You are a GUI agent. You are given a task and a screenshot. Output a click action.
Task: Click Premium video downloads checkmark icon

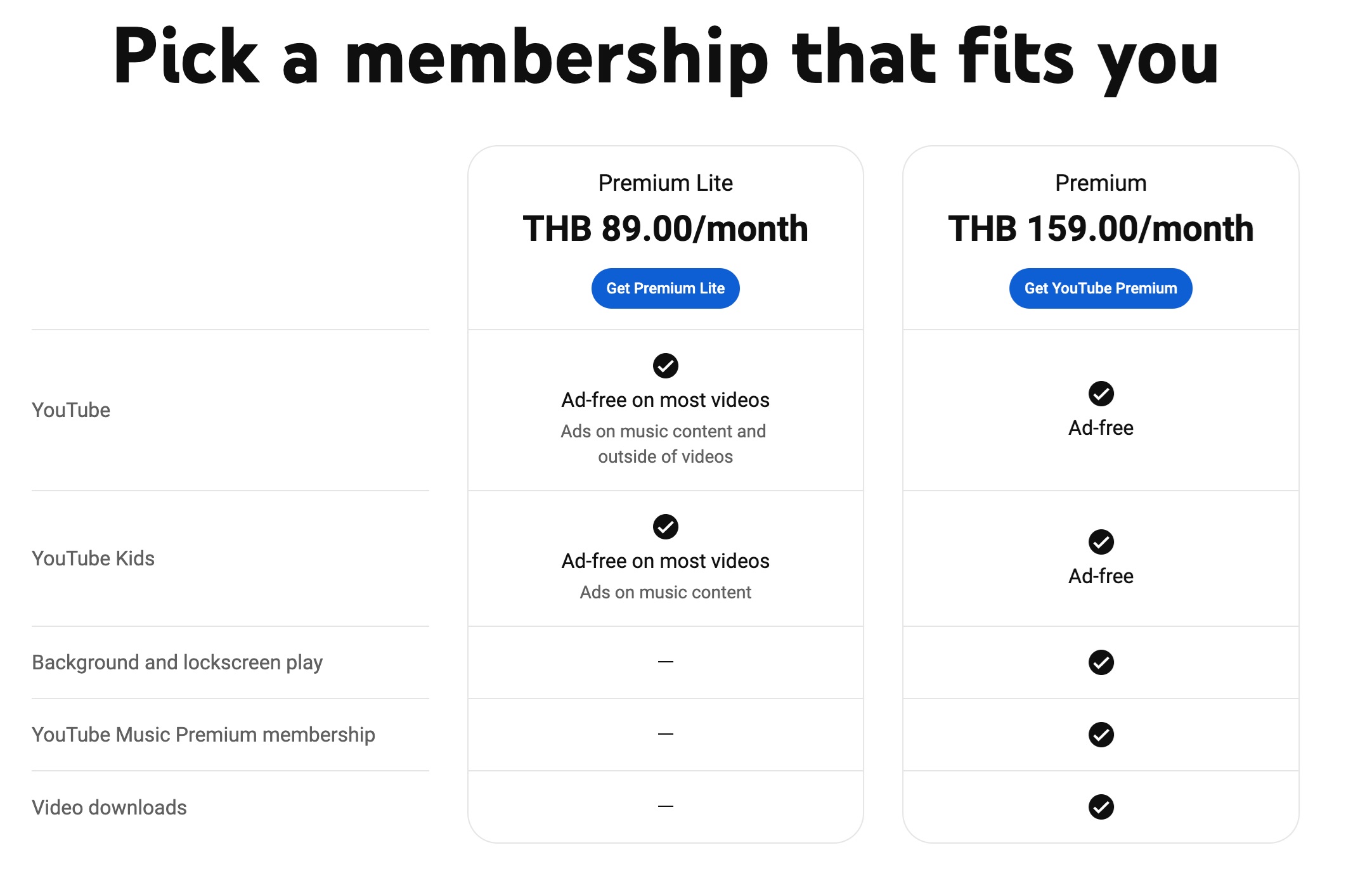click(x=1101, y=807)
